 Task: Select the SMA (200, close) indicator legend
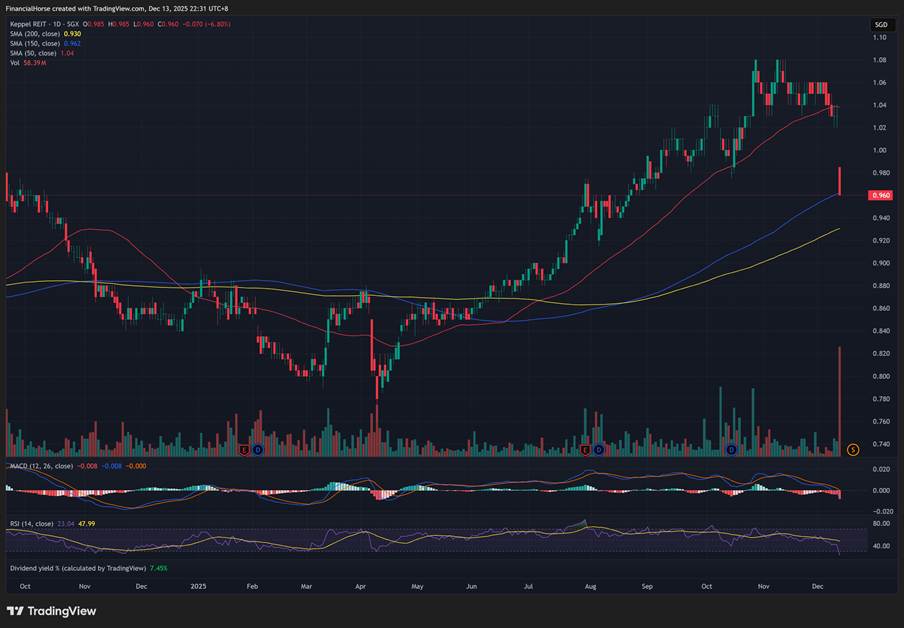[36, 35]
